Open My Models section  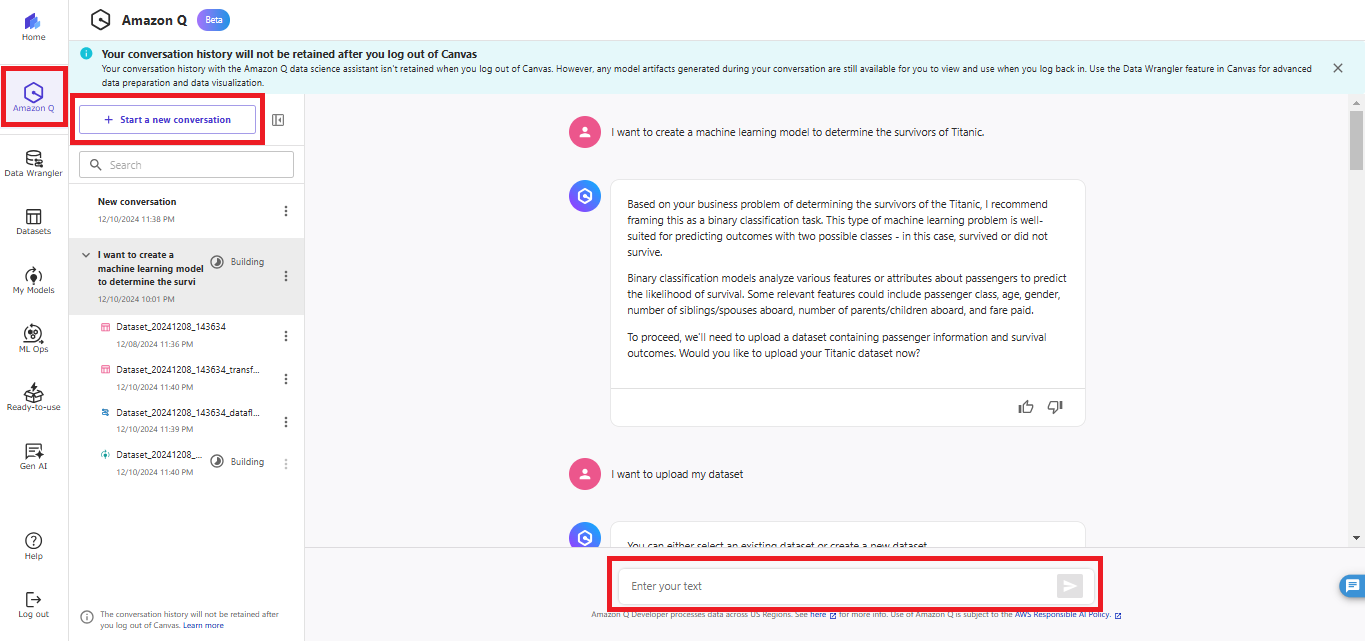point(34,280)
